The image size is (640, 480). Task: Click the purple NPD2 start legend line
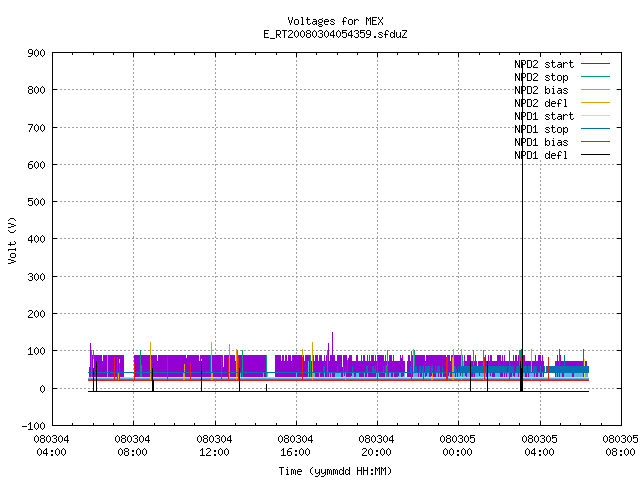[596, 64]
